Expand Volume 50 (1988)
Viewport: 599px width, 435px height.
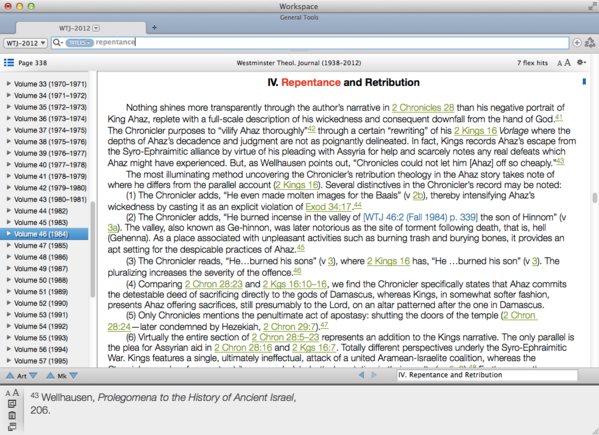9,280
